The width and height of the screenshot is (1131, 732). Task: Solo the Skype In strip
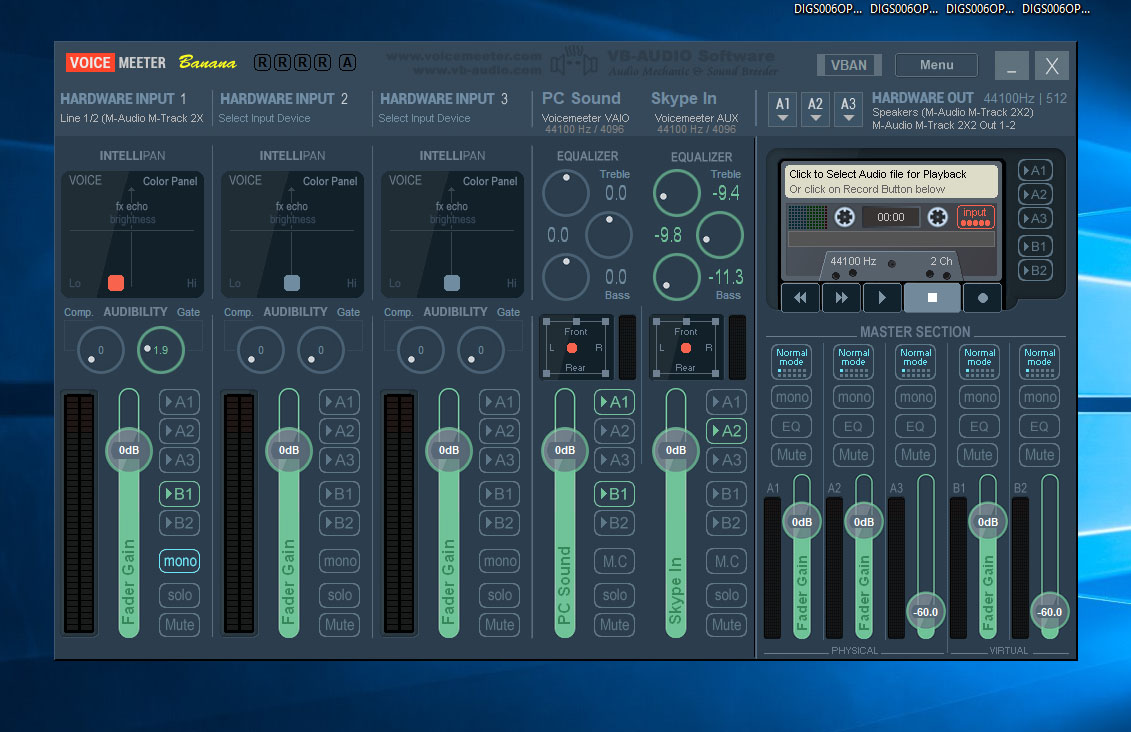pyautogui.click(x=726, y=595)
